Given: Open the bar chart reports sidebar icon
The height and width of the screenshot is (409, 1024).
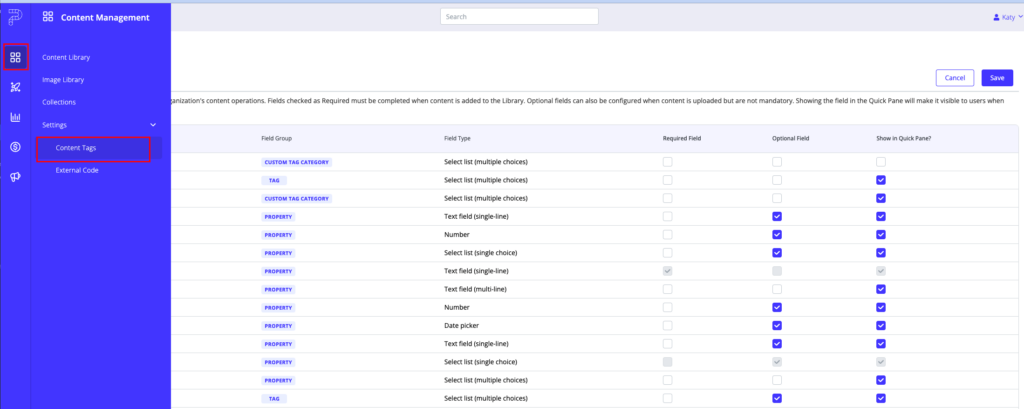Looking at the screenshot, I should point(16,118).
